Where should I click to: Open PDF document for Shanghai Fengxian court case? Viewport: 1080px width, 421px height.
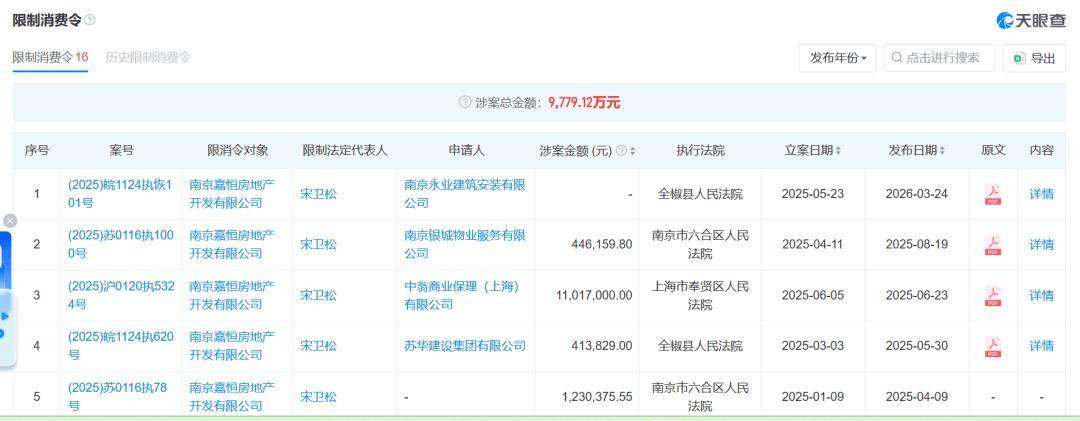point(992,296)
